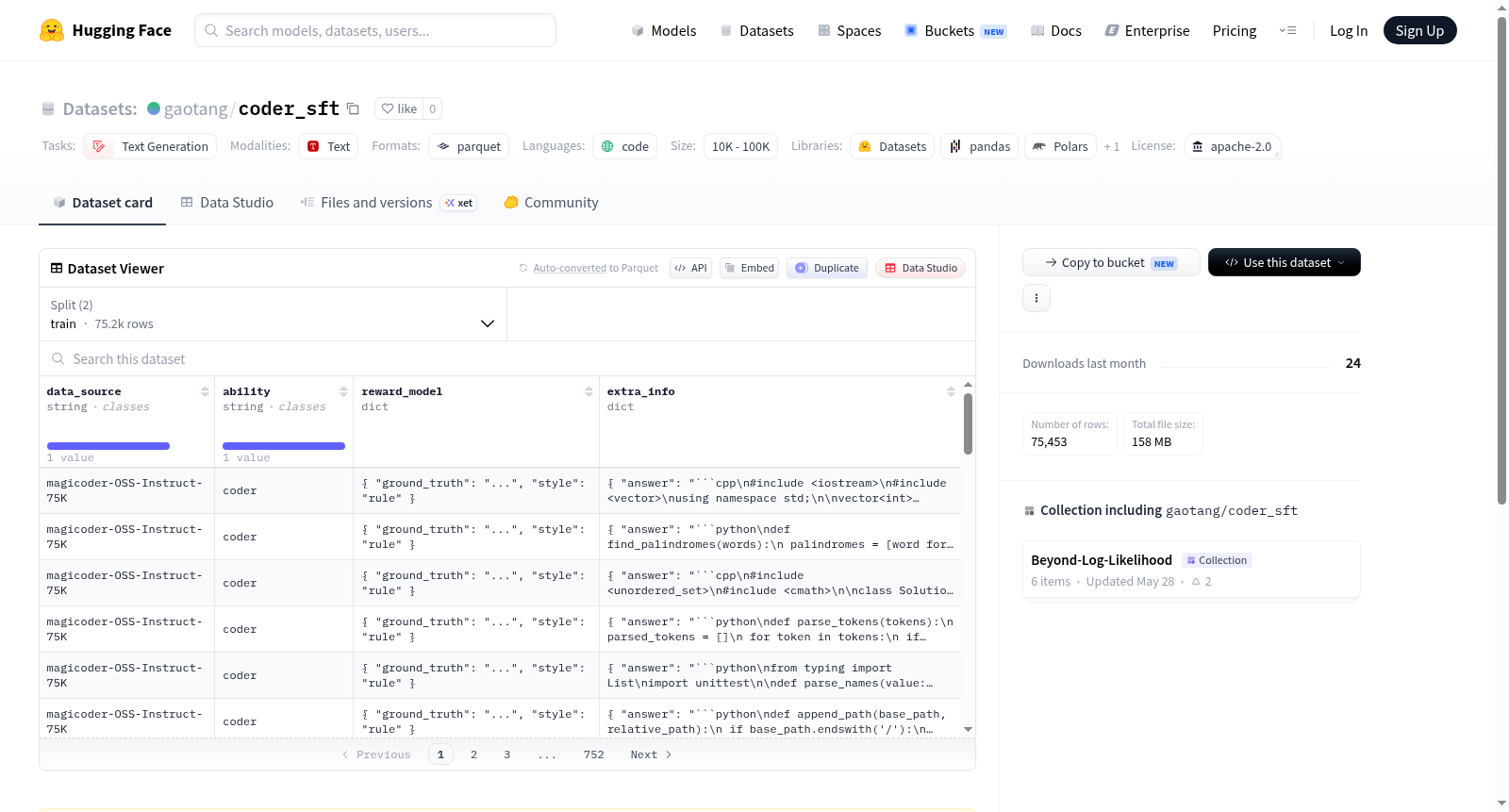This screenshot has height=812, width=1509.
Task: Click the page vertical scrollbar
Action: click(x=1501, y=259)
